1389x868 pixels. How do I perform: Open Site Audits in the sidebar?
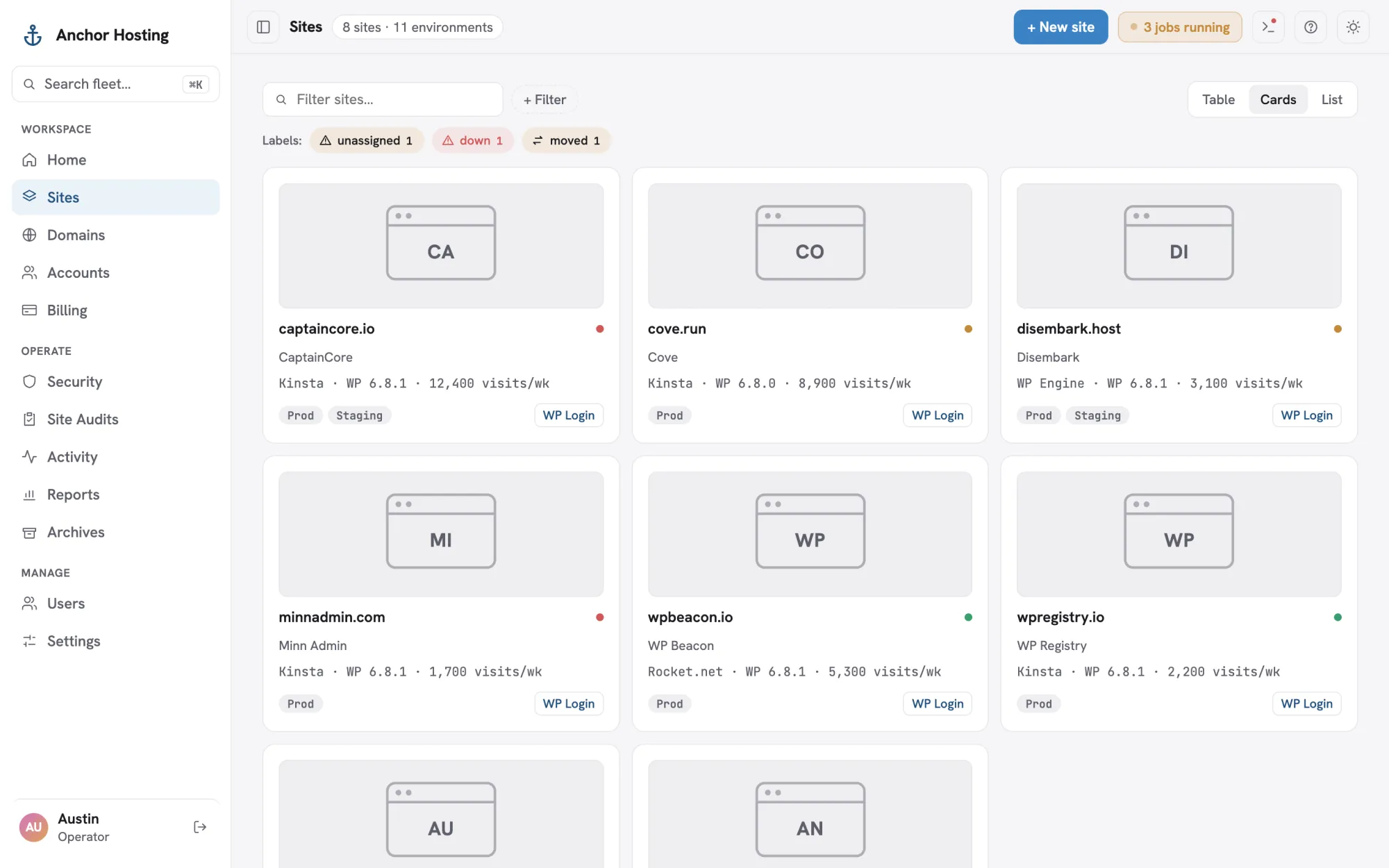(115, 419)
